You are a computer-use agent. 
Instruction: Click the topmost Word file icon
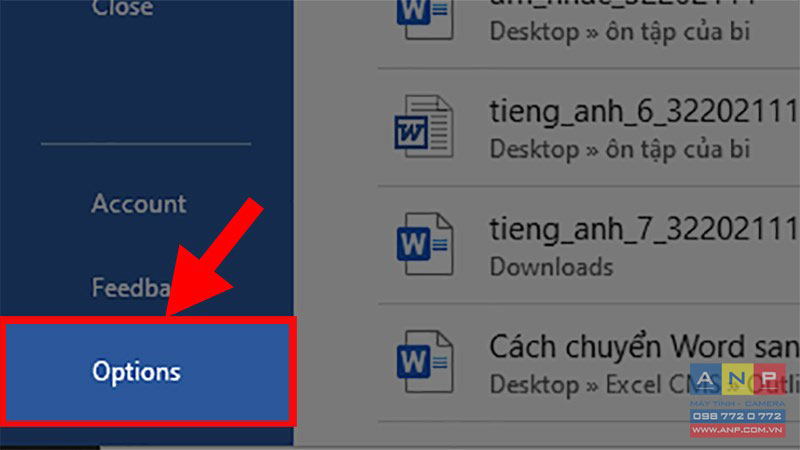pos(424,18)
